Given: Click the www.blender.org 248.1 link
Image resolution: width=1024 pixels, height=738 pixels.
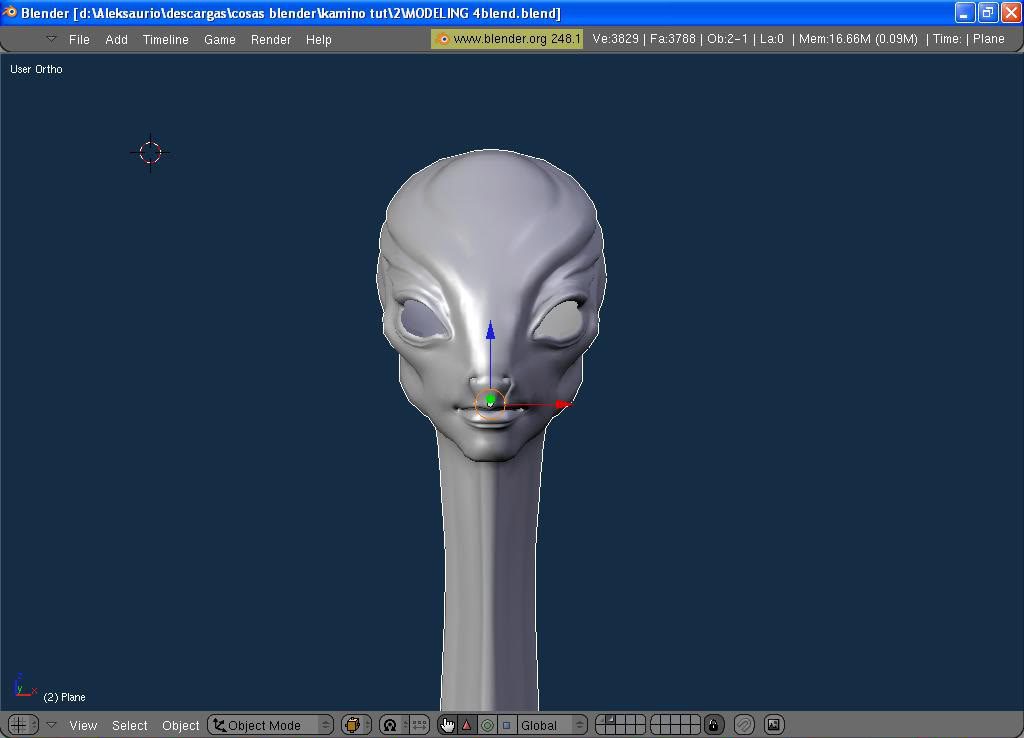Looking at the screenshot, I should tap(507, 39).
